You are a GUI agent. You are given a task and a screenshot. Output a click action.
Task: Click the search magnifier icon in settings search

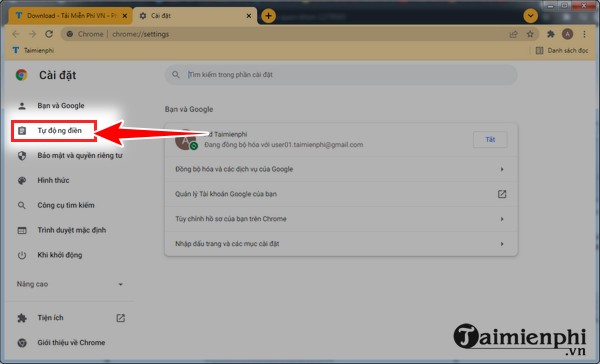click(176, 75)
